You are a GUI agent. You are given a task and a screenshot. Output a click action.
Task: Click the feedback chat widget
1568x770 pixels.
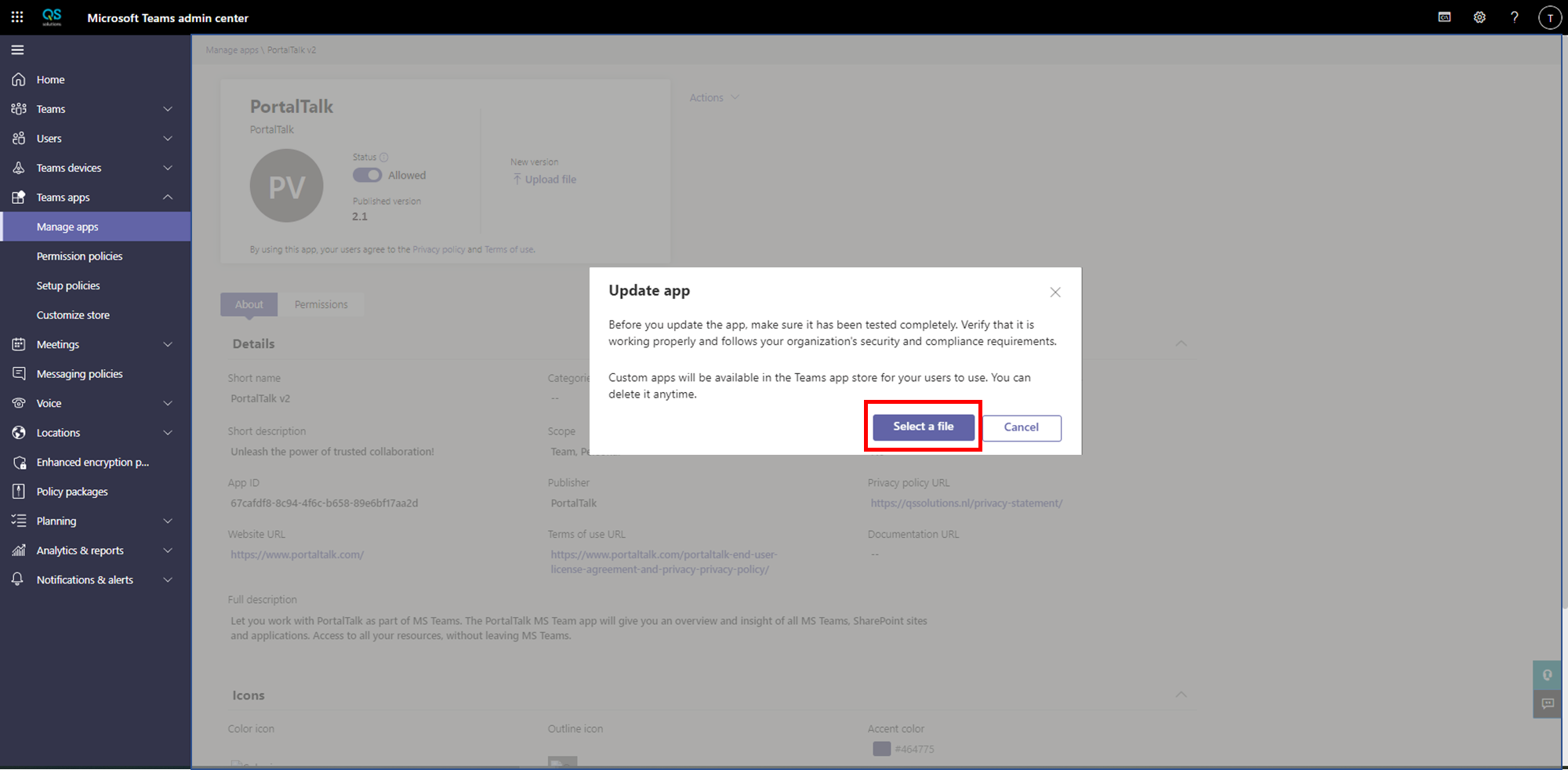(1547, 703)
